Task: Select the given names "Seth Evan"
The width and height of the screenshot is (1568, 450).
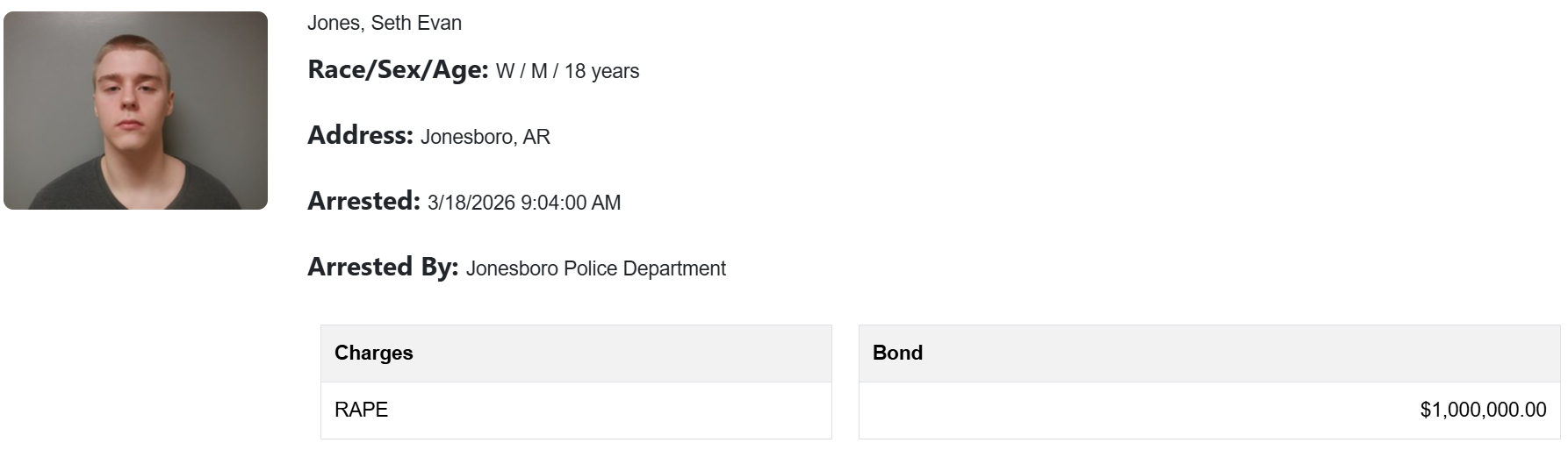Action: pos(416,23)
